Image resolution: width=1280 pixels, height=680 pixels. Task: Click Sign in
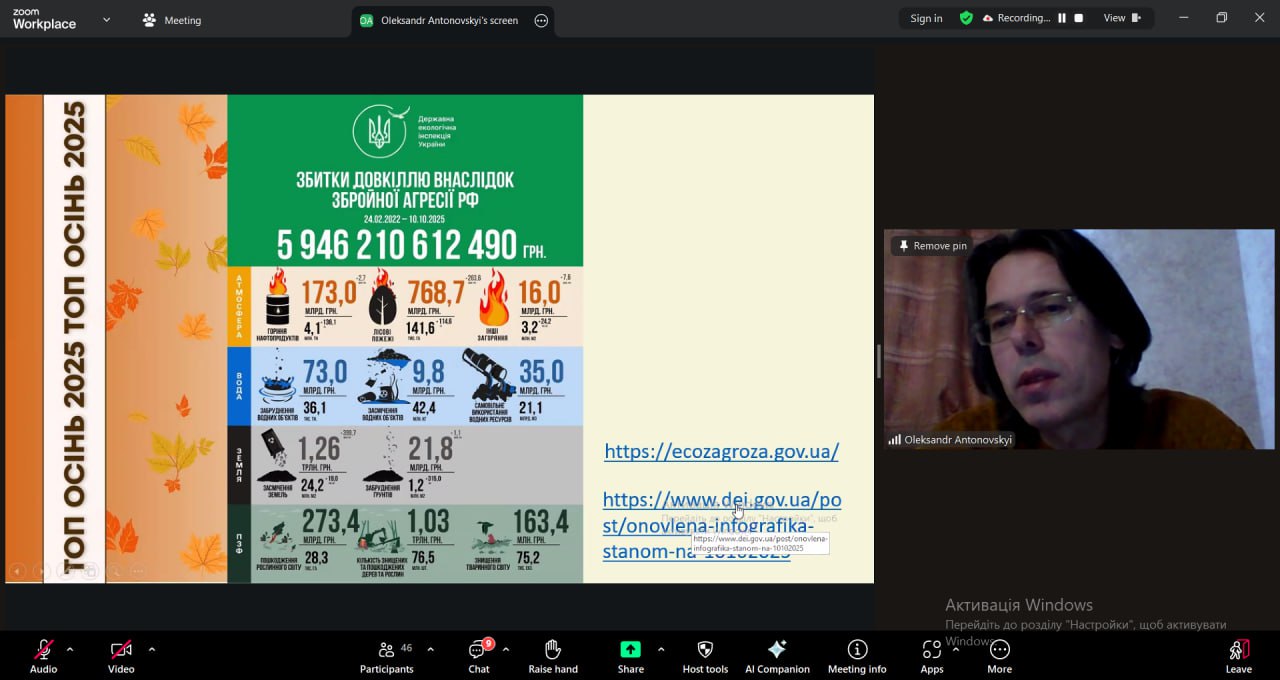pos(926,18)
